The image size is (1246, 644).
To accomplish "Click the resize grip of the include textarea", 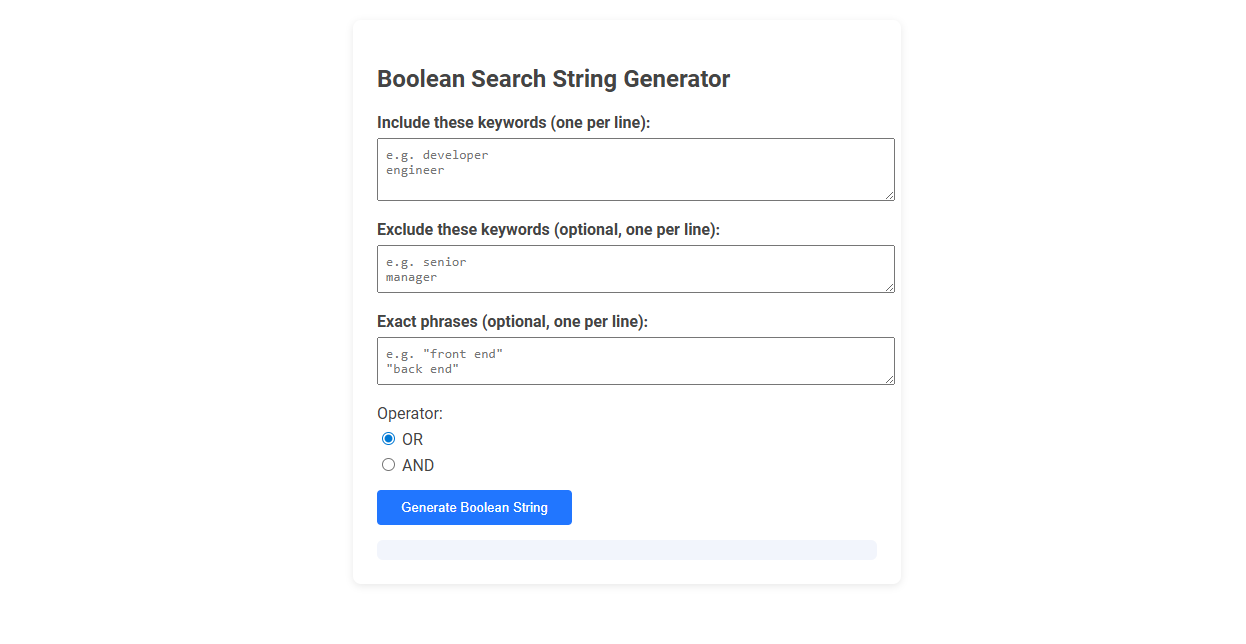I will click(x=890, y=197).
